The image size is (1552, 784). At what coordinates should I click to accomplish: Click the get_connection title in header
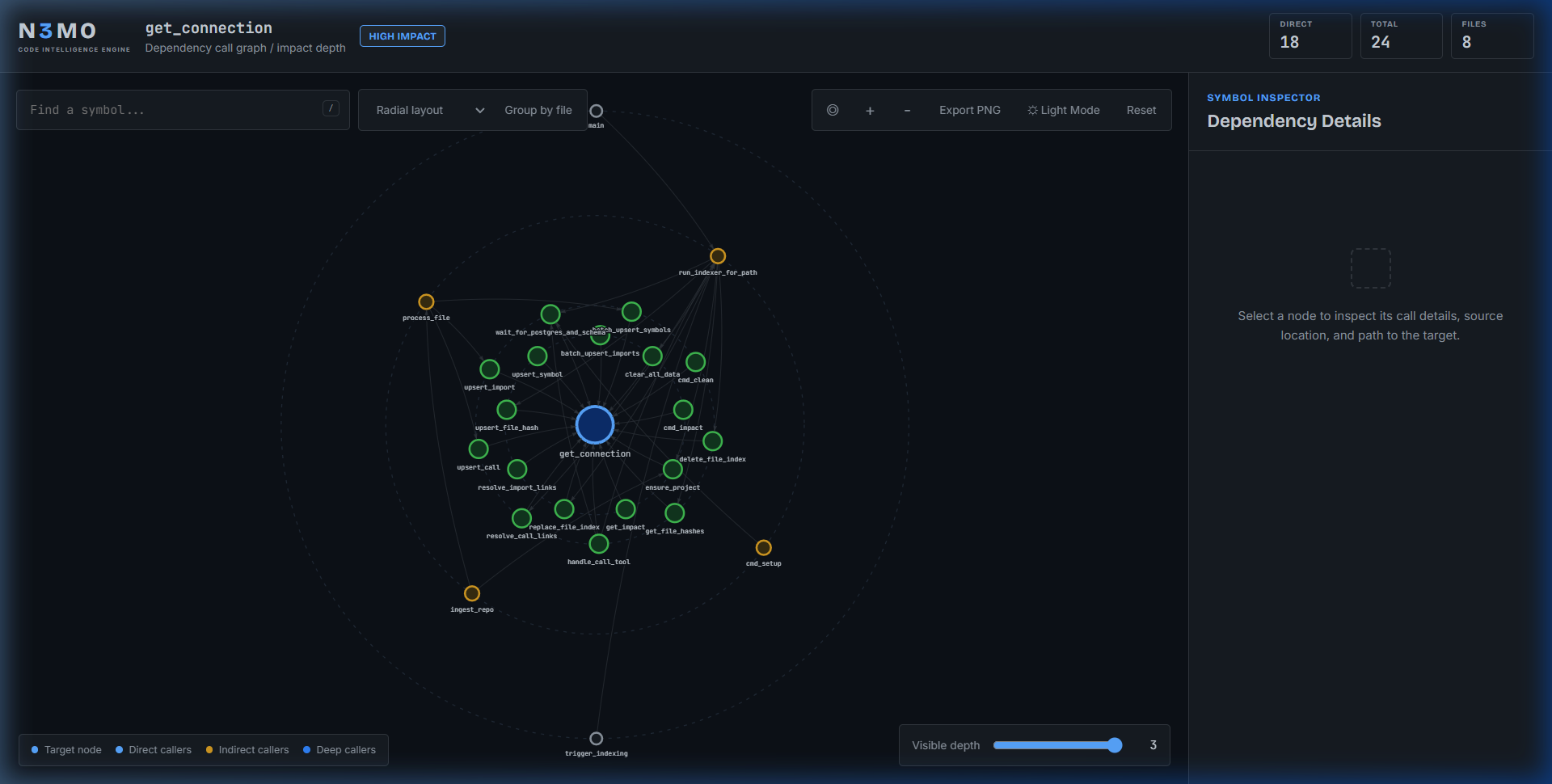209,28
